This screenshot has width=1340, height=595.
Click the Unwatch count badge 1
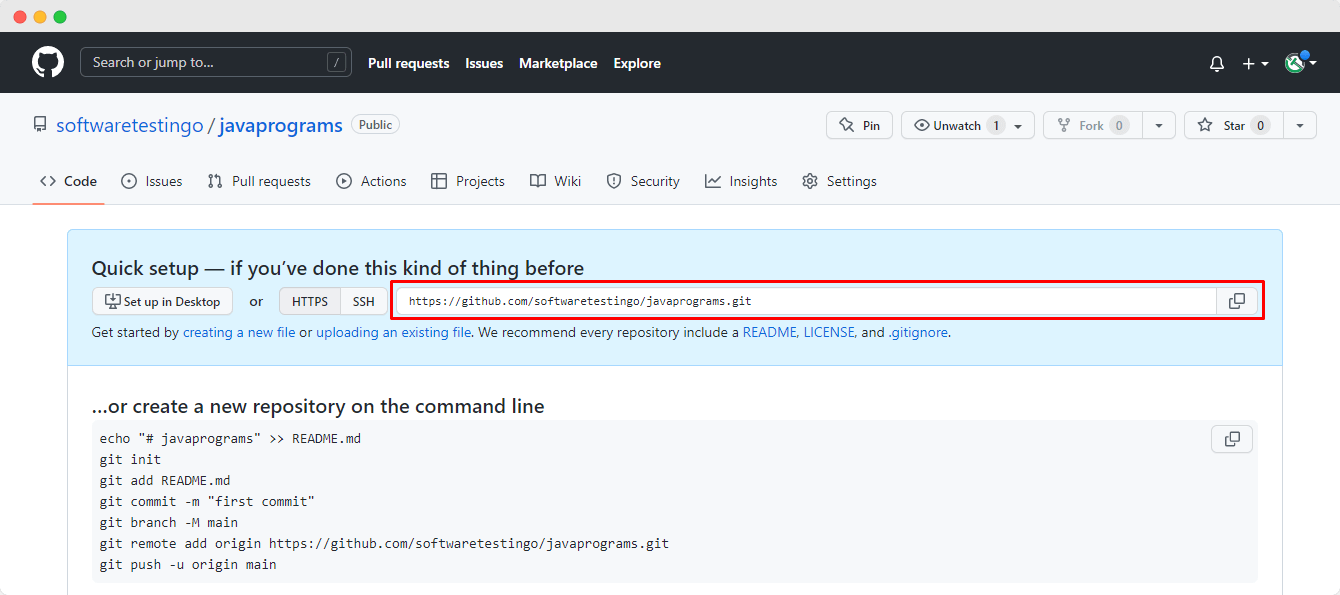click(995, 125)
